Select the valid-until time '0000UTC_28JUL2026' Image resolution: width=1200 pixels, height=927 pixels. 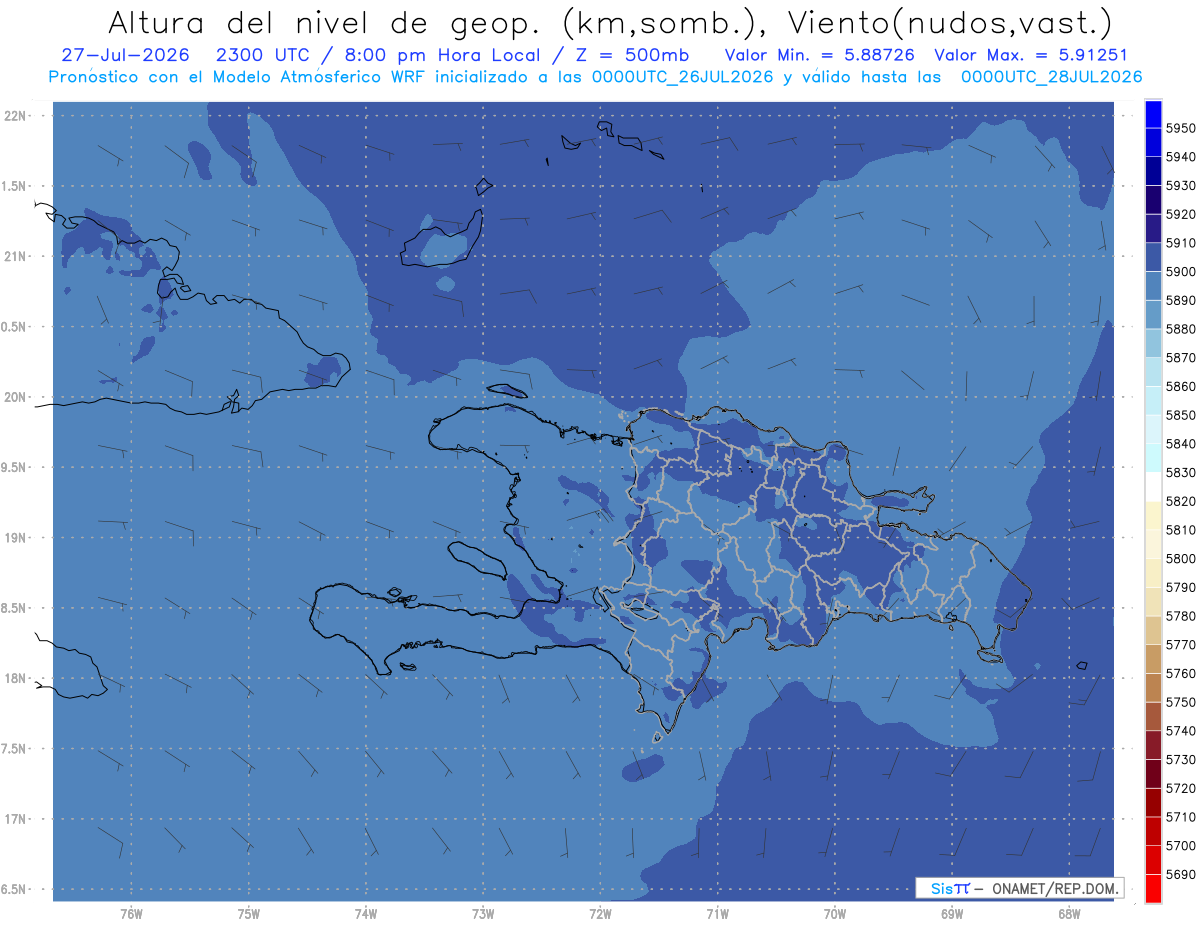(1052, 77)
